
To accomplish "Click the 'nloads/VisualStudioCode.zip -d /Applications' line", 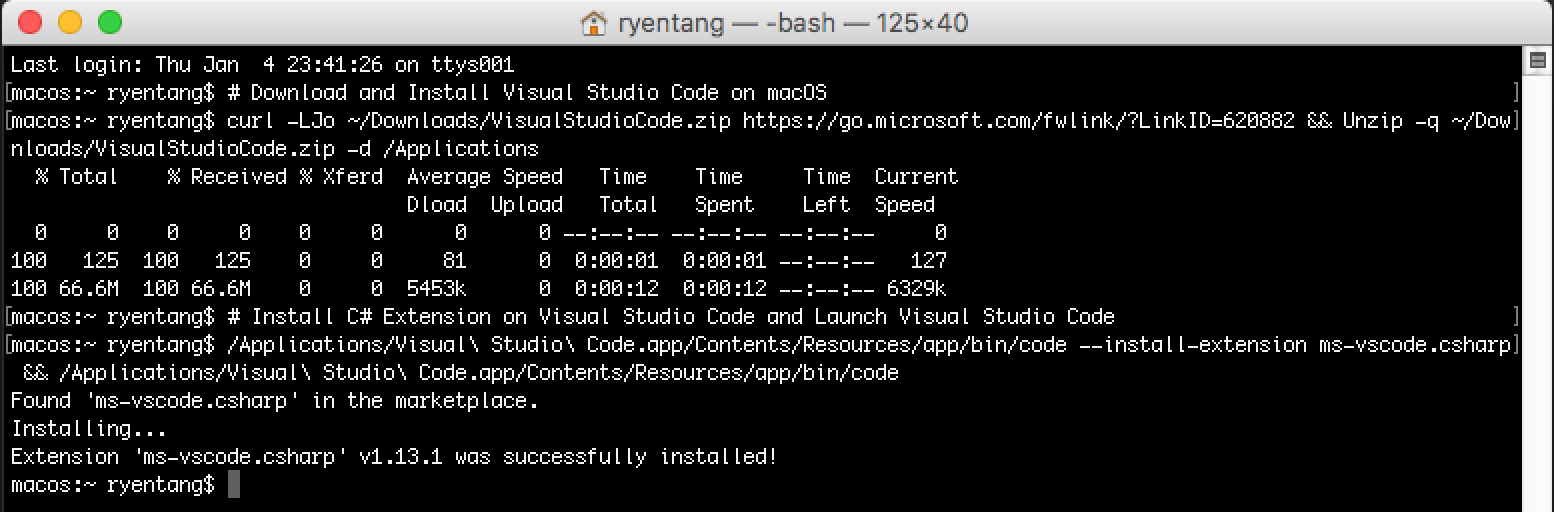I will pos(274,149).
